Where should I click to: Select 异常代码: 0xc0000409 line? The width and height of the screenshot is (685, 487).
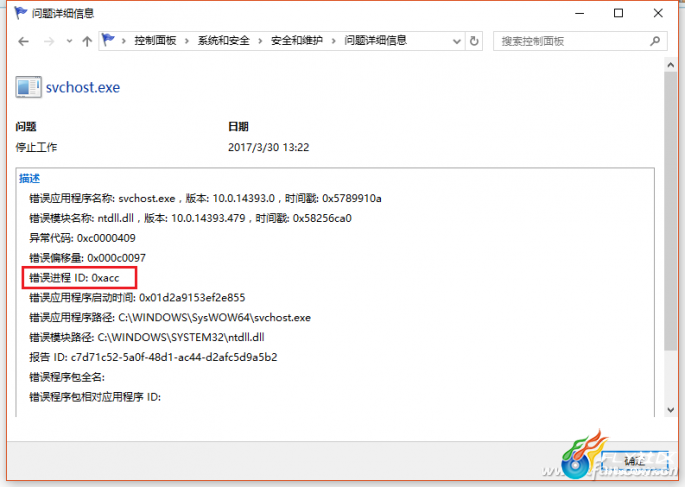[x=82, y=238]
